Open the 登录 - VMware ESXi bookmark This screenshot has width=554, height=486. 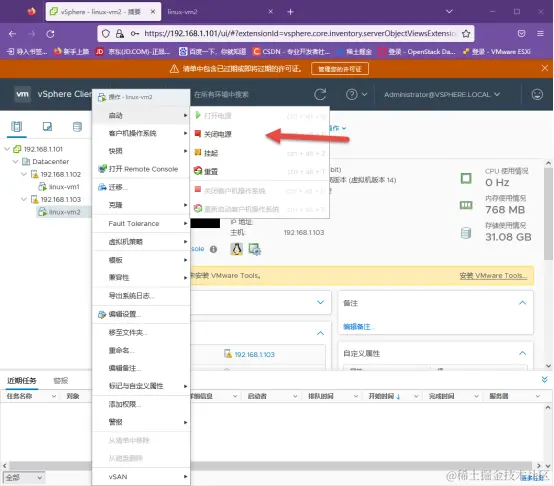(x=497, y=52)
